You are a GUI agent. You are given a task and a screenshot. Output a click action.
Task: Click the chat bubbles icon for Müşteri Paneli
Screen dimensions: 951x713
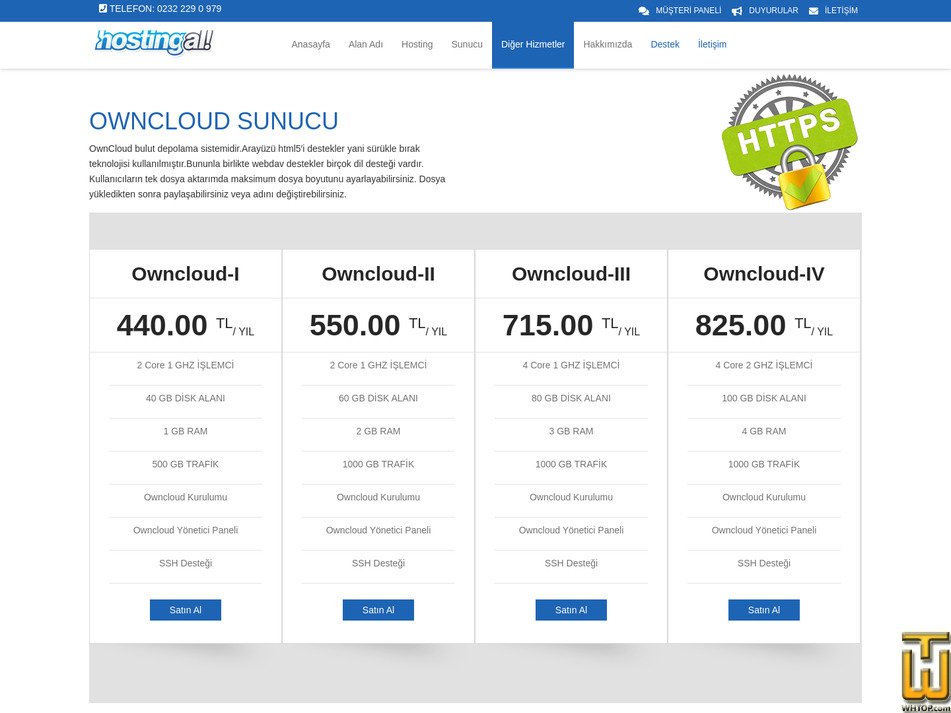pyautogui.click(x=644, y=11)
